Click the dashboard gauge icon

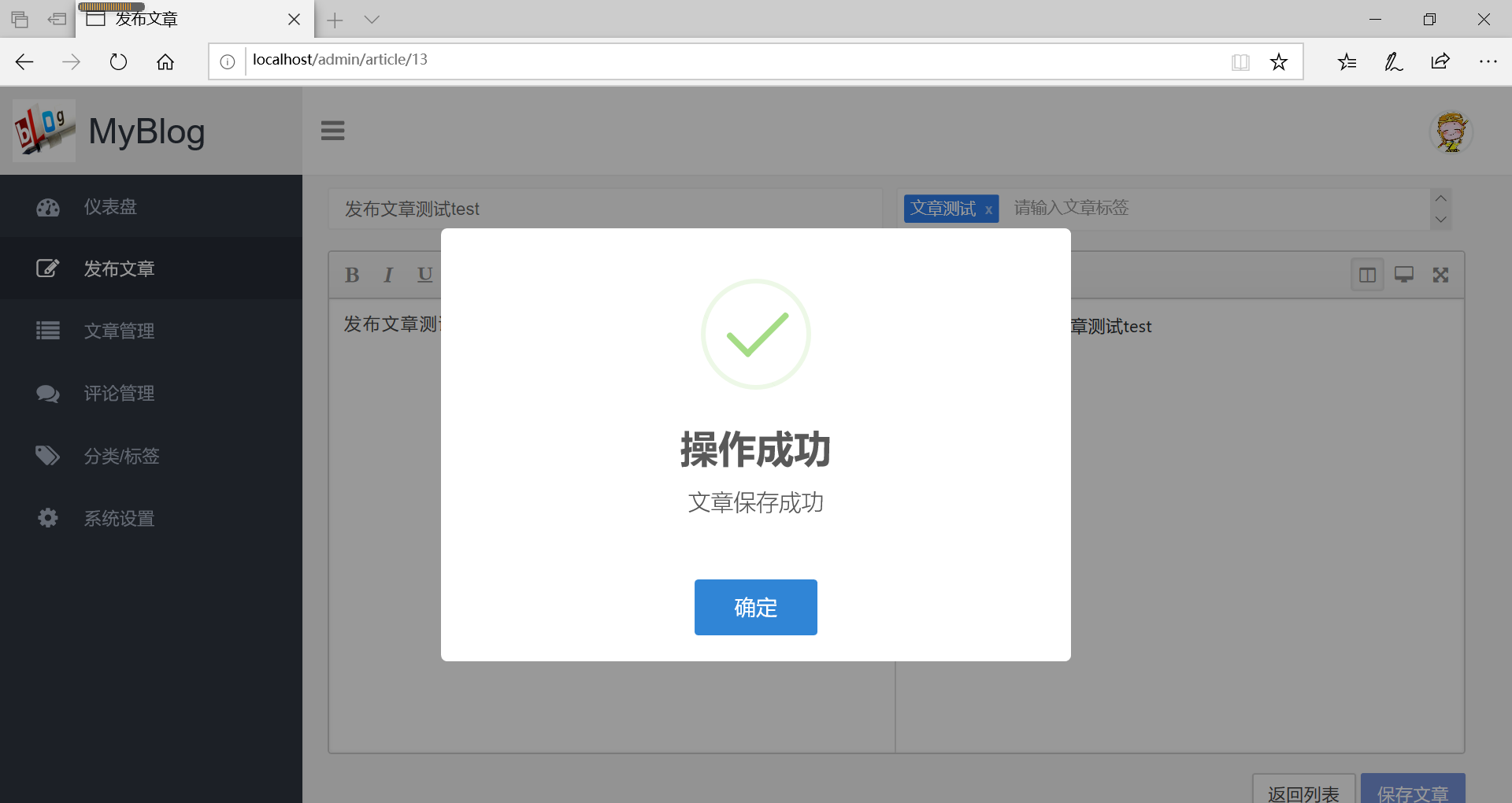coord(48,207)
